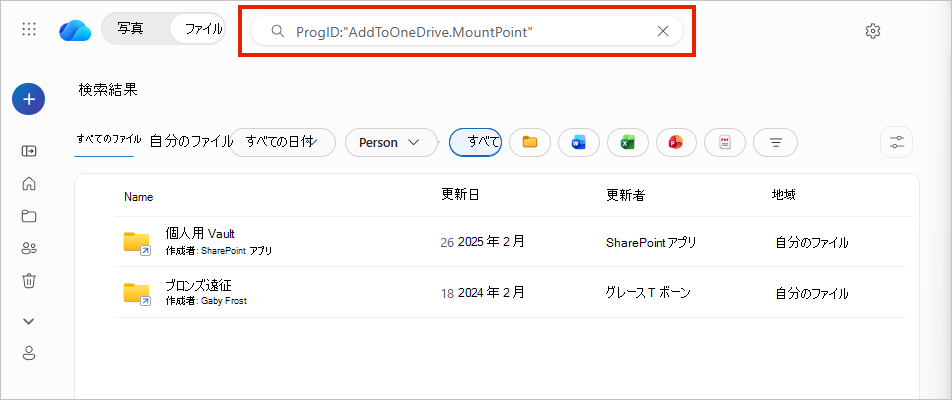This screenshot has height=400, width=952.
Task: Click the ブロンズ遠征 folder shortcut icon
Action: (x=137, y=294)
